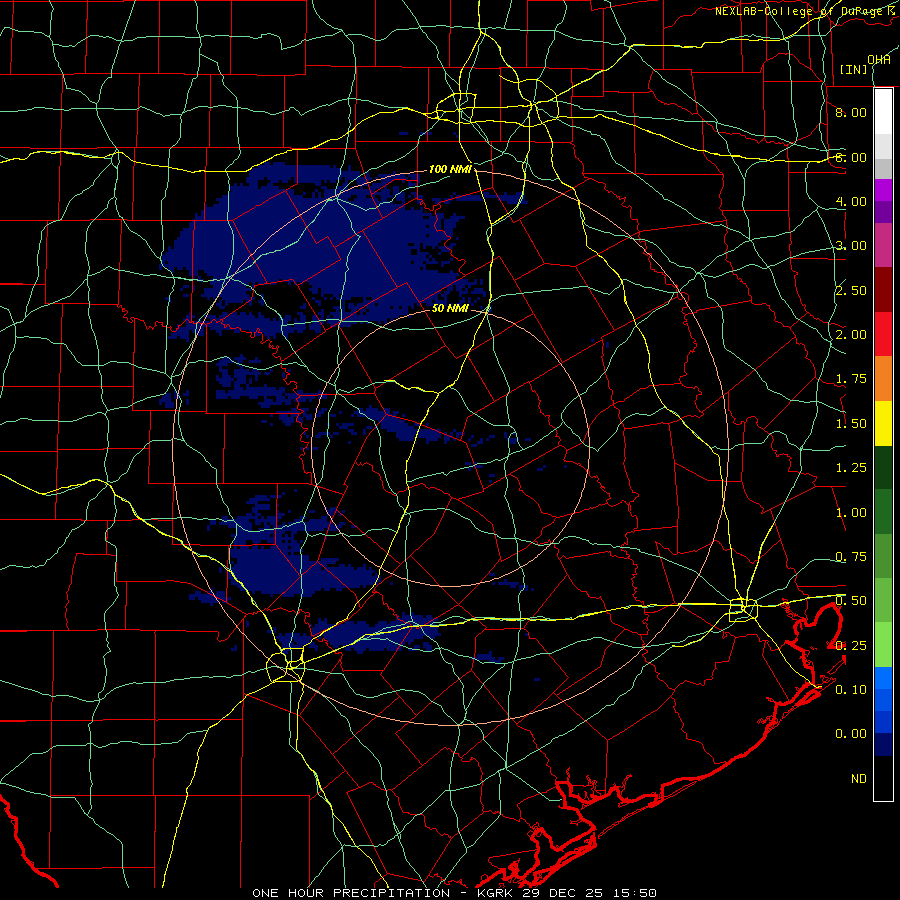Click the ND legend label
The height and width of the screenshot is (900, 900).
pyautogui.click(x=859, y=779)
